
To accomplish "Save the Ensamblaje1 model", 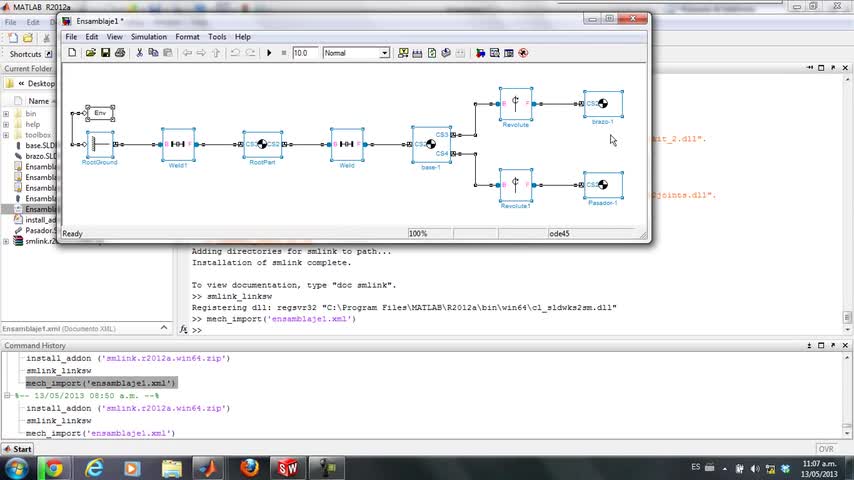I will [x=105, y=53].
